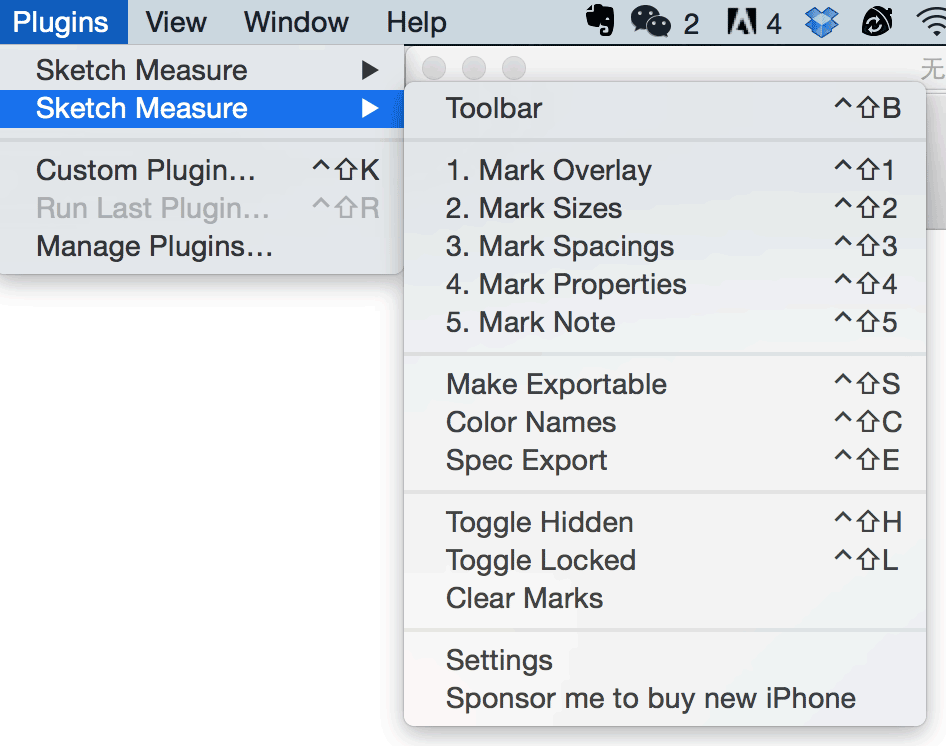Select Toolbar from the submenu
The width and height of the screenshot is (946, 746).
pyautogui.click(x=494, y=108)
